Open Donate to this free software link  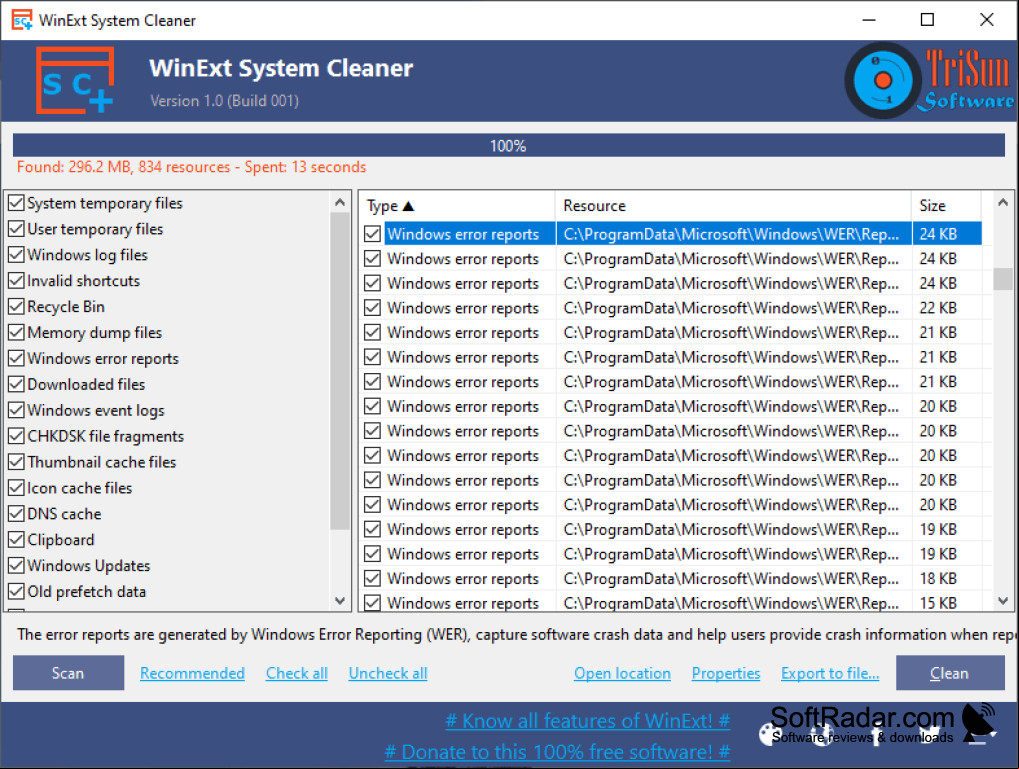pos(557,752)
